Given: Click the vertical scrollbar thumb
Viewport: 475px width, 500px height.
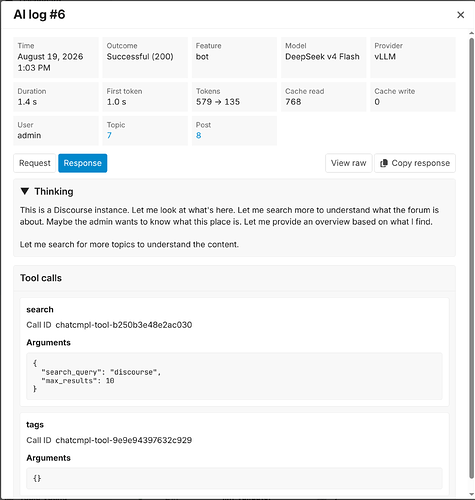Looking at the screenshot, I should [x=471, y=258].
